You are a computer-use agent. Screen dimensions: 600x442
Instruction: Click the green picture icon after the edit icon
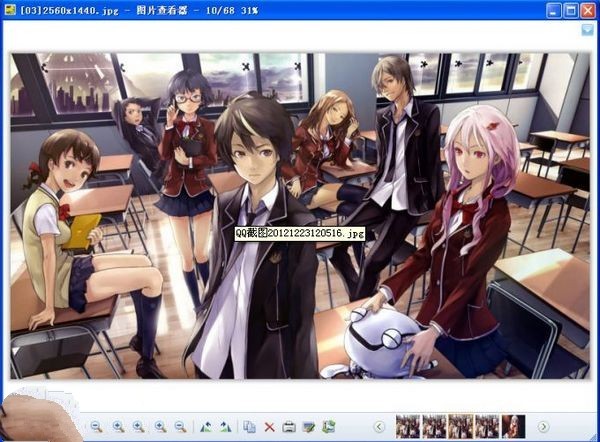pos(328,426)
